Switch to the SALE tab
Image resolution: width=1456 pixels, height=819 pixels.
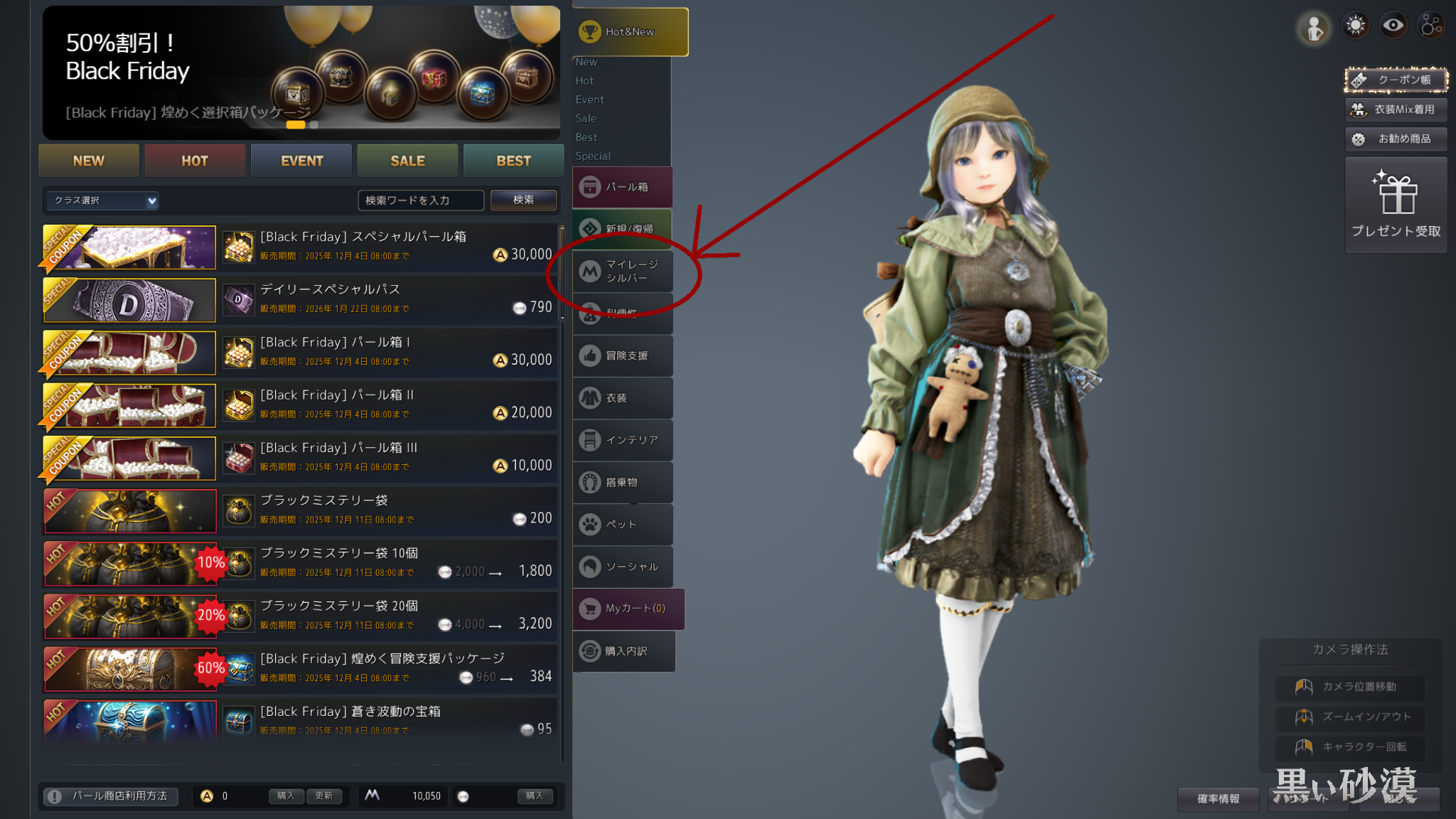407,161
